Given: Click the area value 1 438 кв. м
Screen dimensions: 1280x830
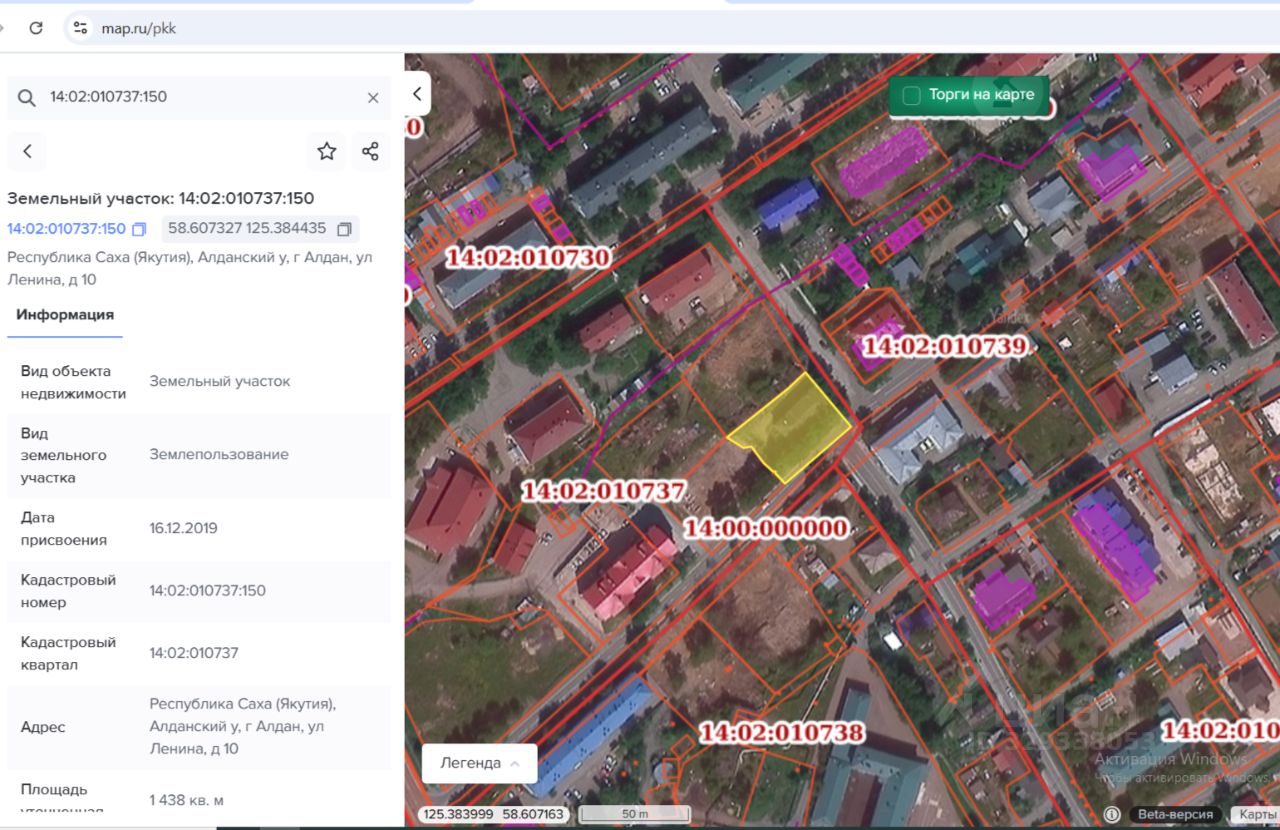Looking at the screenshot, I should (186, 800).
